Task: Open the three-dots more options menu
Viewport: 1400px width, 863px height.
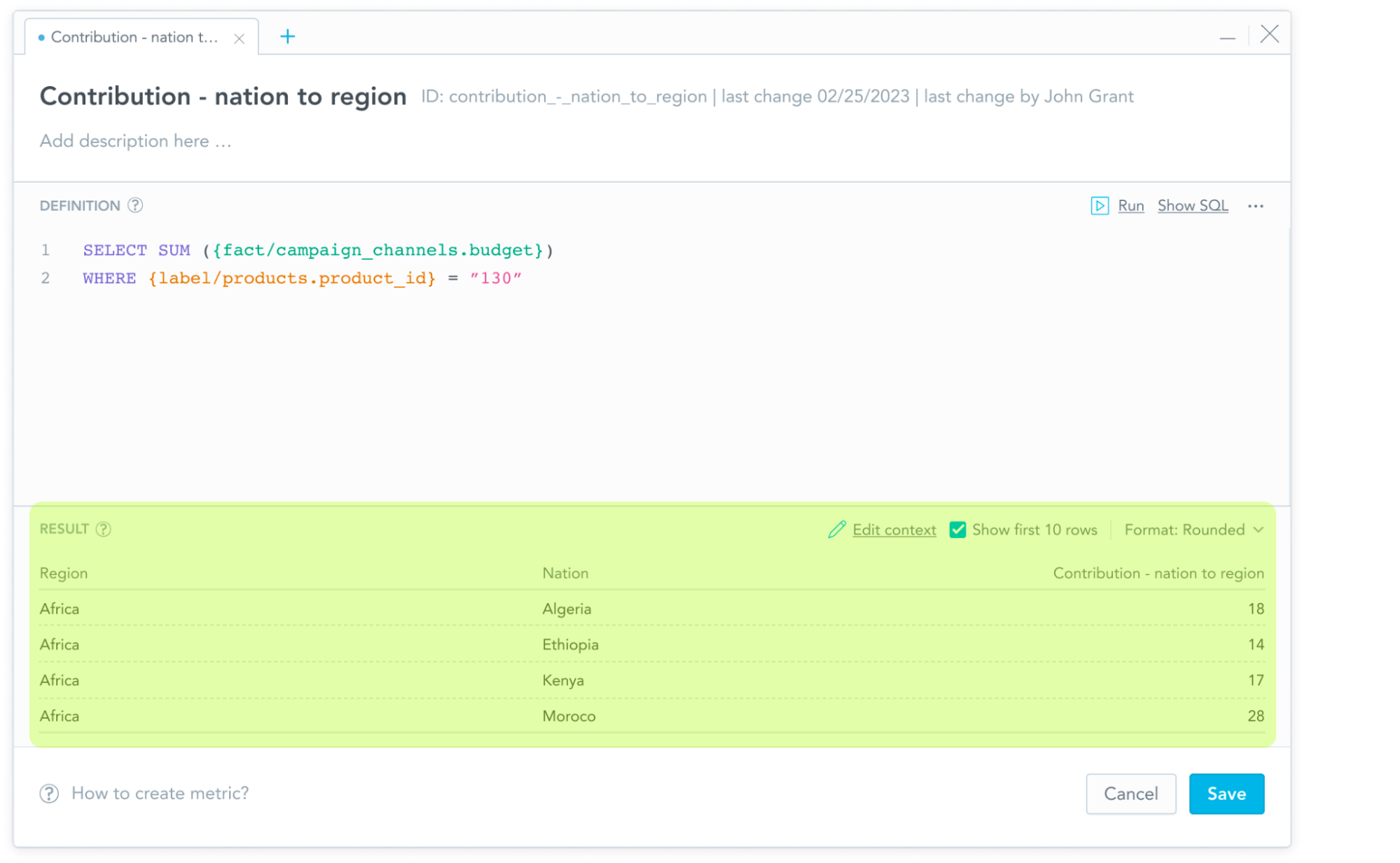Action: (1255, 206)
